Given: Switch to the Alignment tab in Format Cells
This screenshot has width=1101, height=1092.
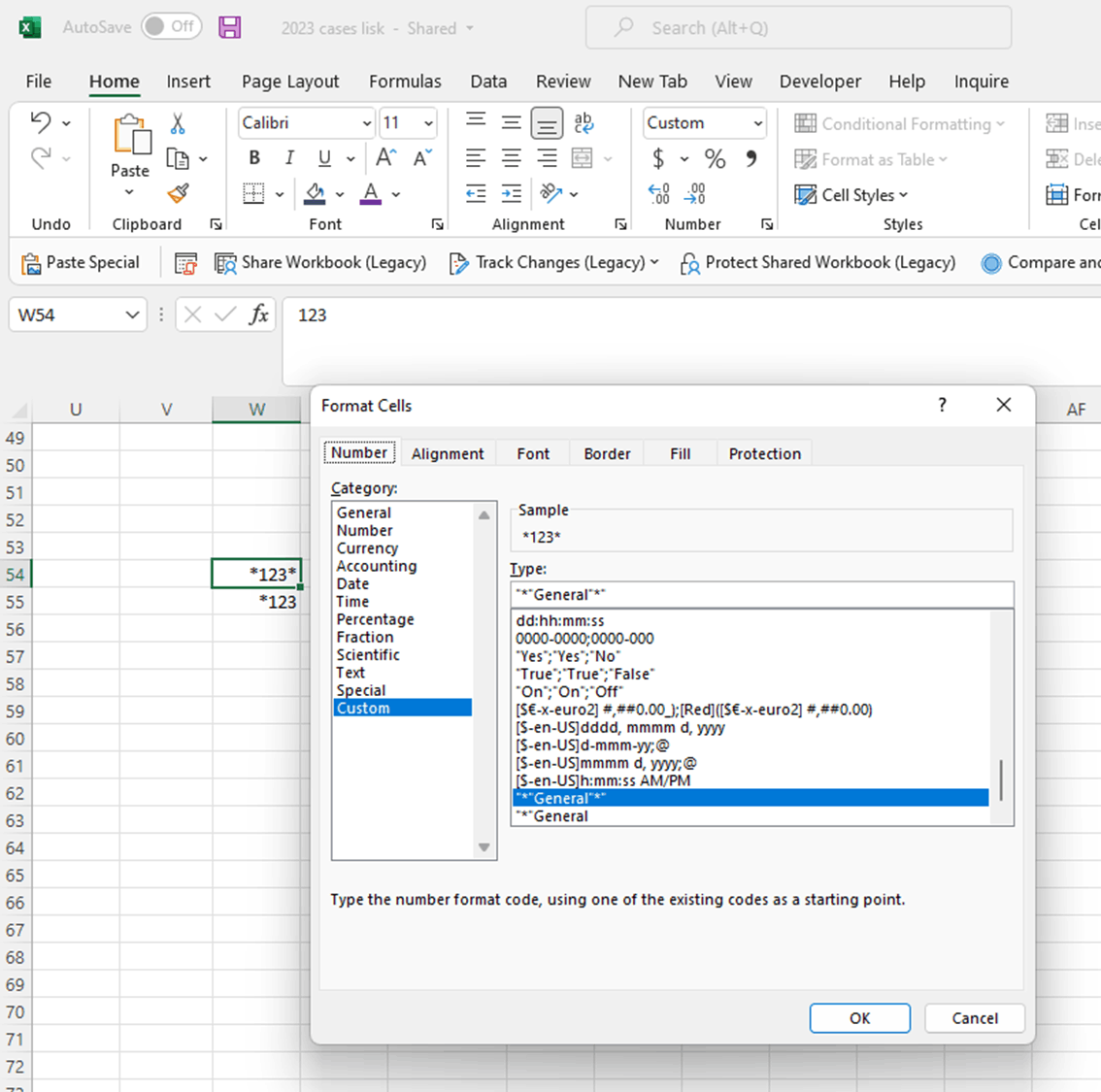Looking at the screenshot, I should (x=448, y=454).
